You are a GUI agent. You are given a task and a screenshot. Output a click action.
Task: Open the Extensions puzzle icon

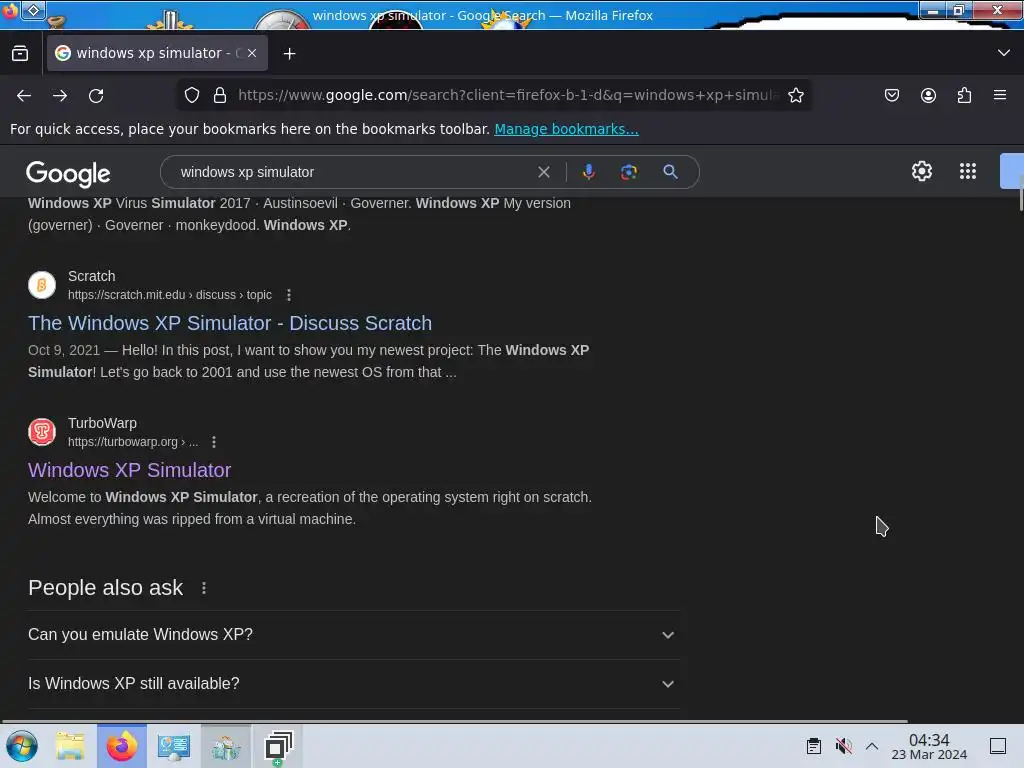pyautogui.click(x=964, y=95)
